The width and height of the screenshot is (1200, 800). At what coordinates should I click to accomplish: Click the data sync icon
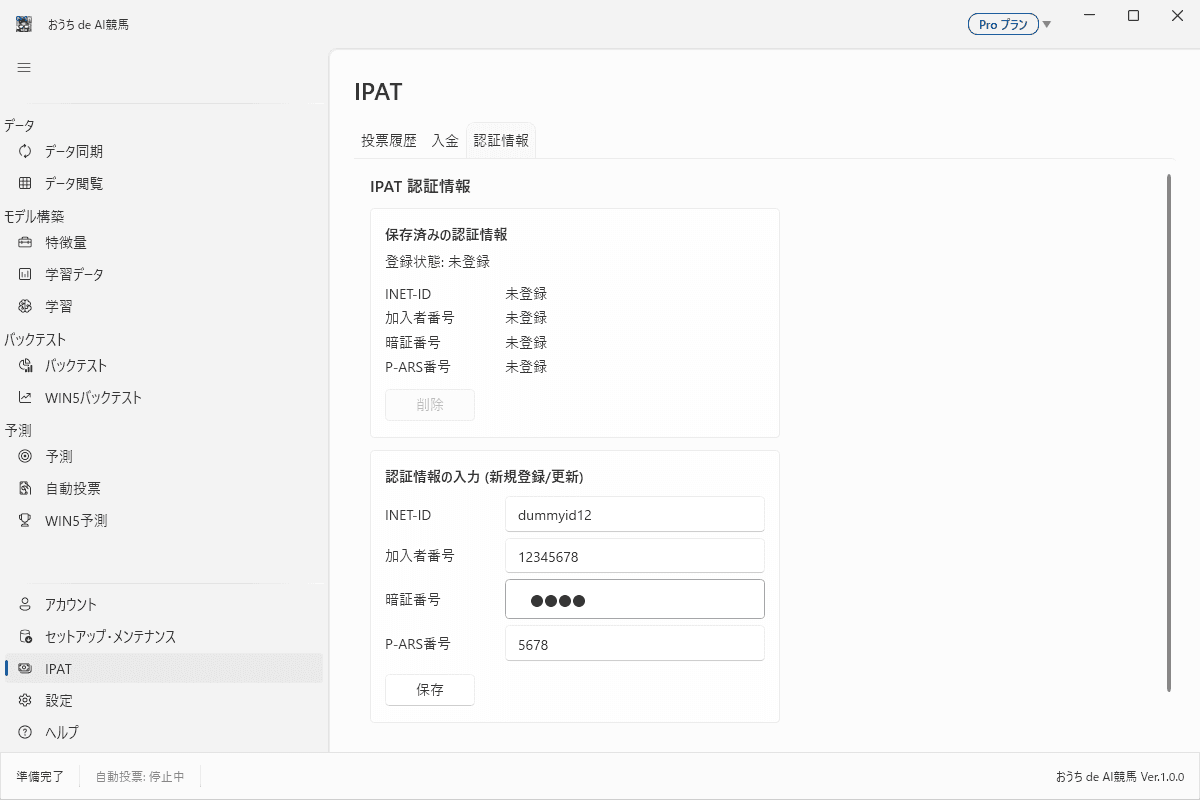(x=25, y=152)
